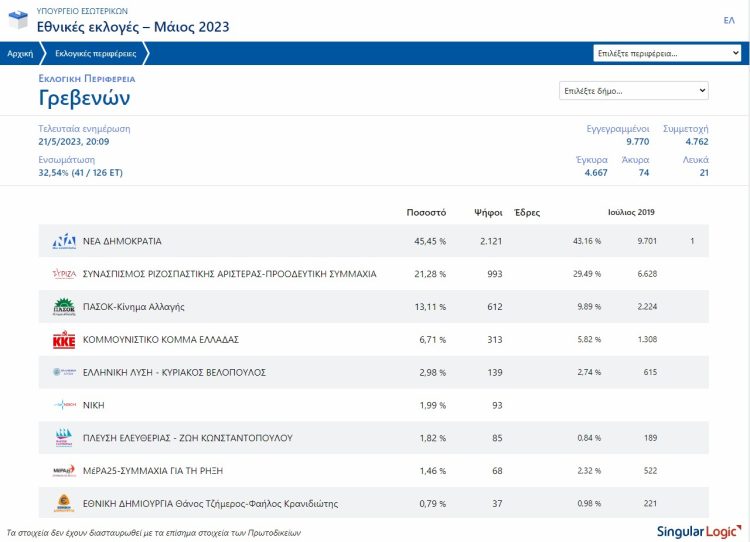Select ΠΛΕΥΣΗ ΕΛΕΥΘΕΡΙΑΣ - ΖΩΗ ΚΩΝΣΤΑΝΤΟΠΟΥΛΟΥ name
The height and width of the screenshot is (542, 750).
pyautogui.click(x=188, y=438)
